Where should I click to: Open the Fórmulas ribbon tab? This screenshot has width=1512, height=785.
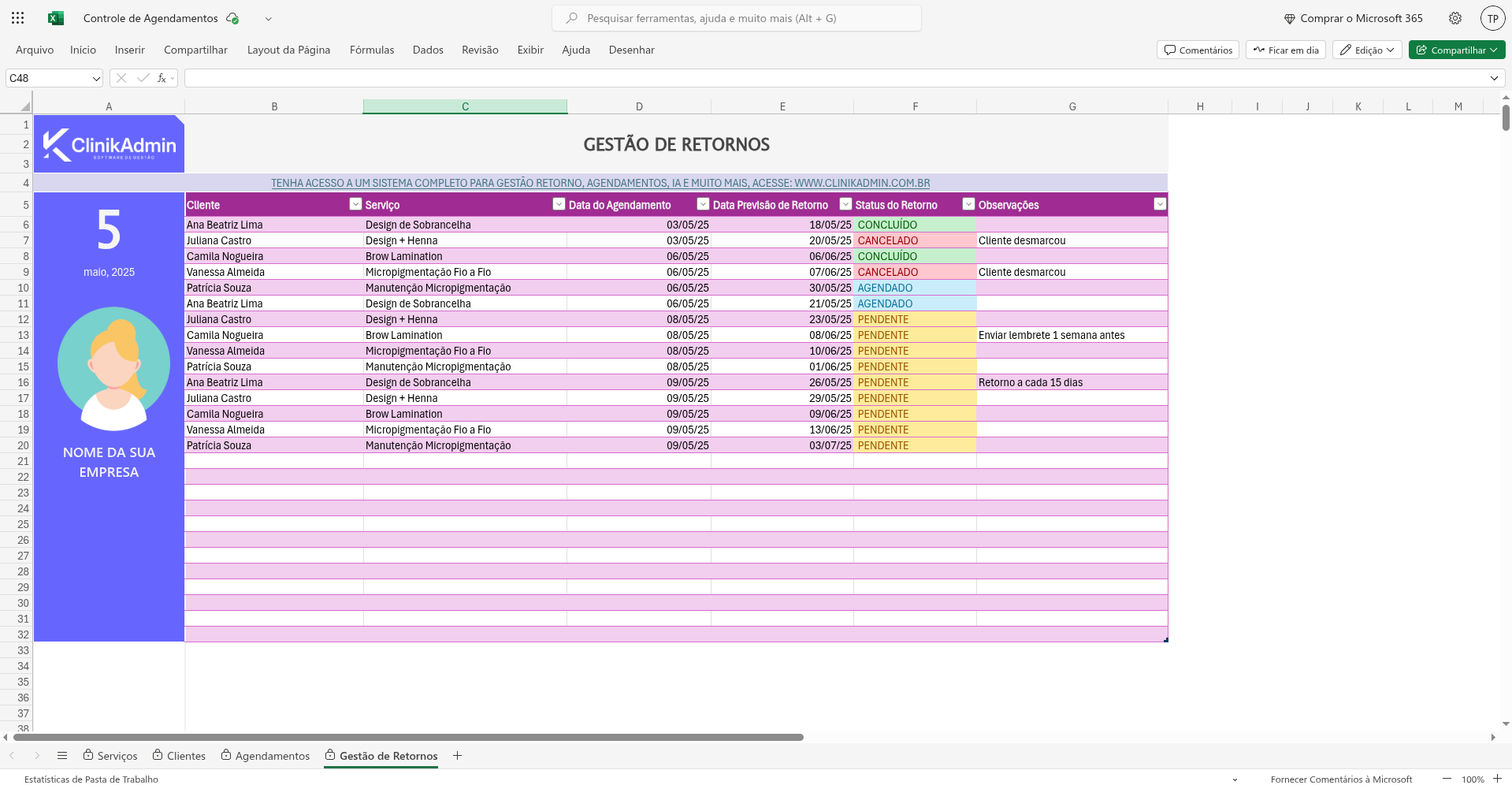click(x=371, y=50)
